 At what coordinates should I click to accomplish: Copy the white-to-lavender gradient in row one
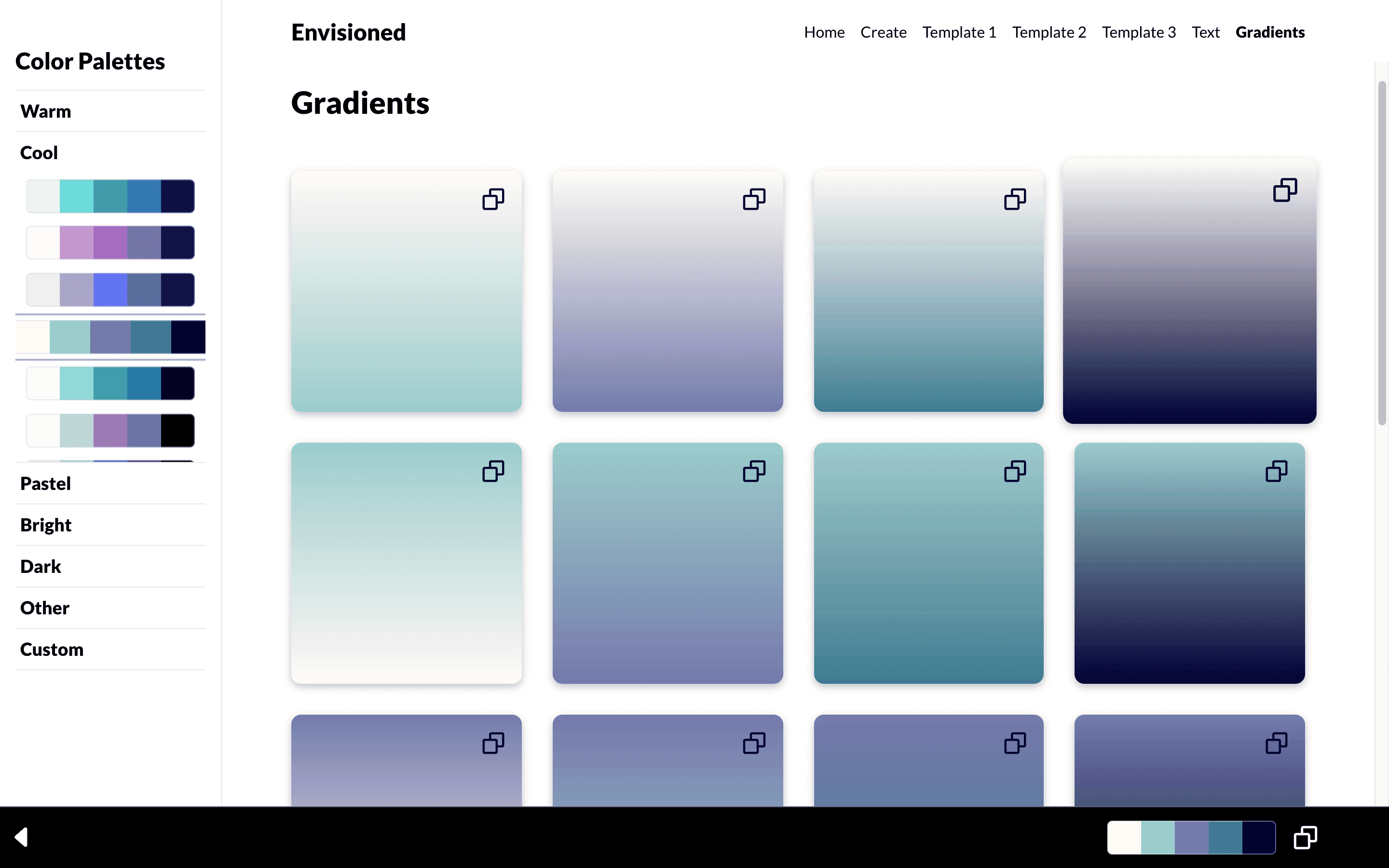[x=754, y=199]
